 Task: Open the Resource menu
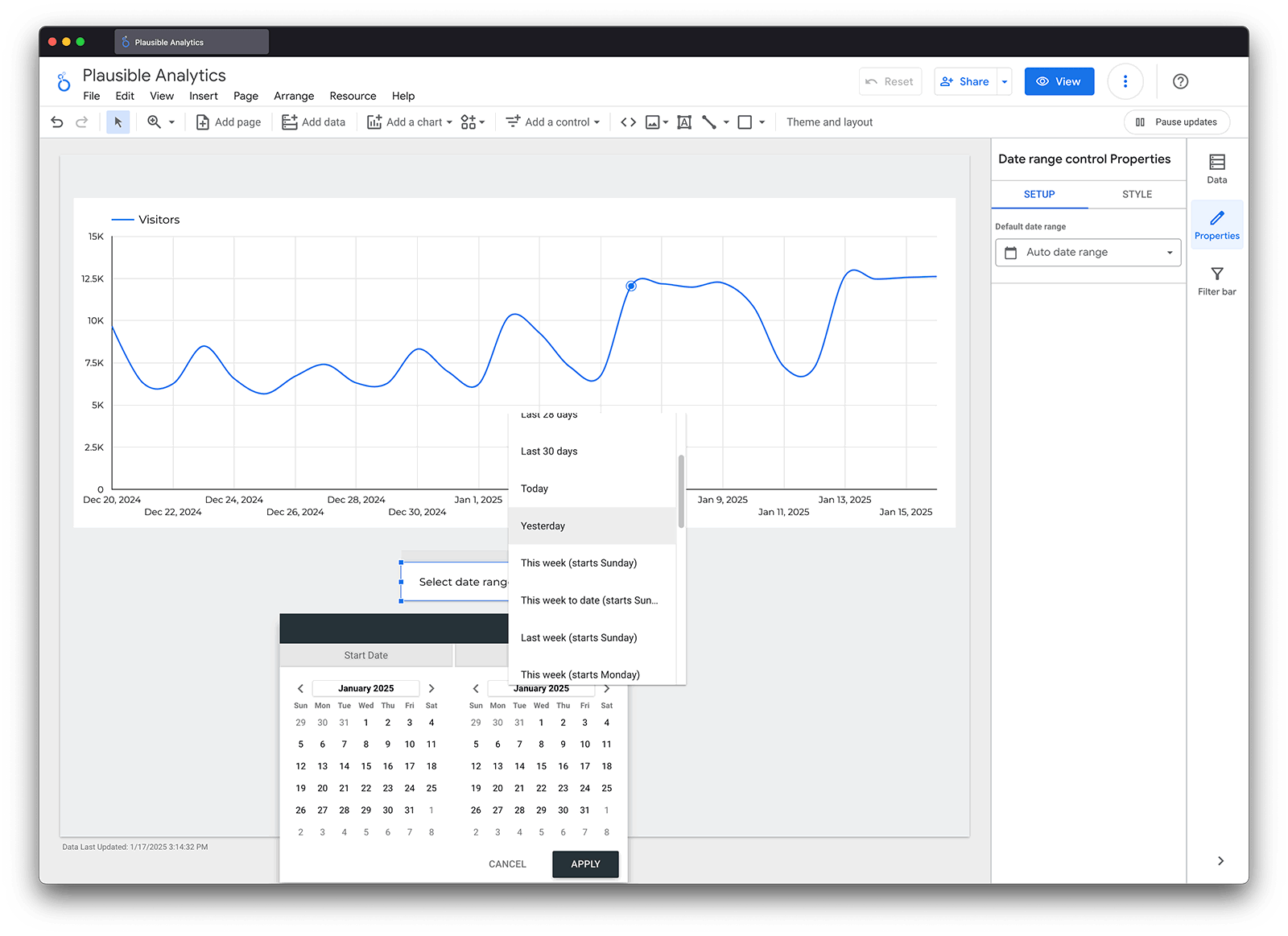pos(353,96)
